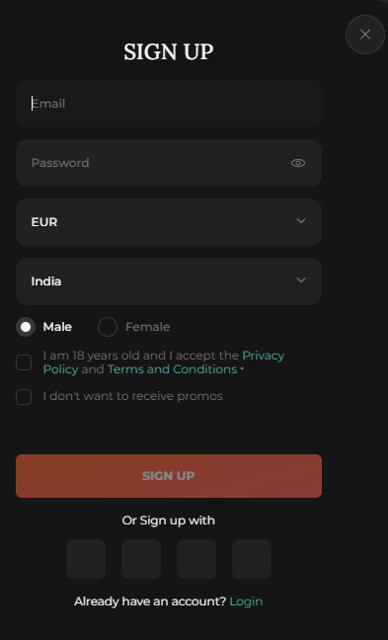The height and width of the screenshot is (640, 388).
Task: Close the sign up dialog
Action: [365, 35]
